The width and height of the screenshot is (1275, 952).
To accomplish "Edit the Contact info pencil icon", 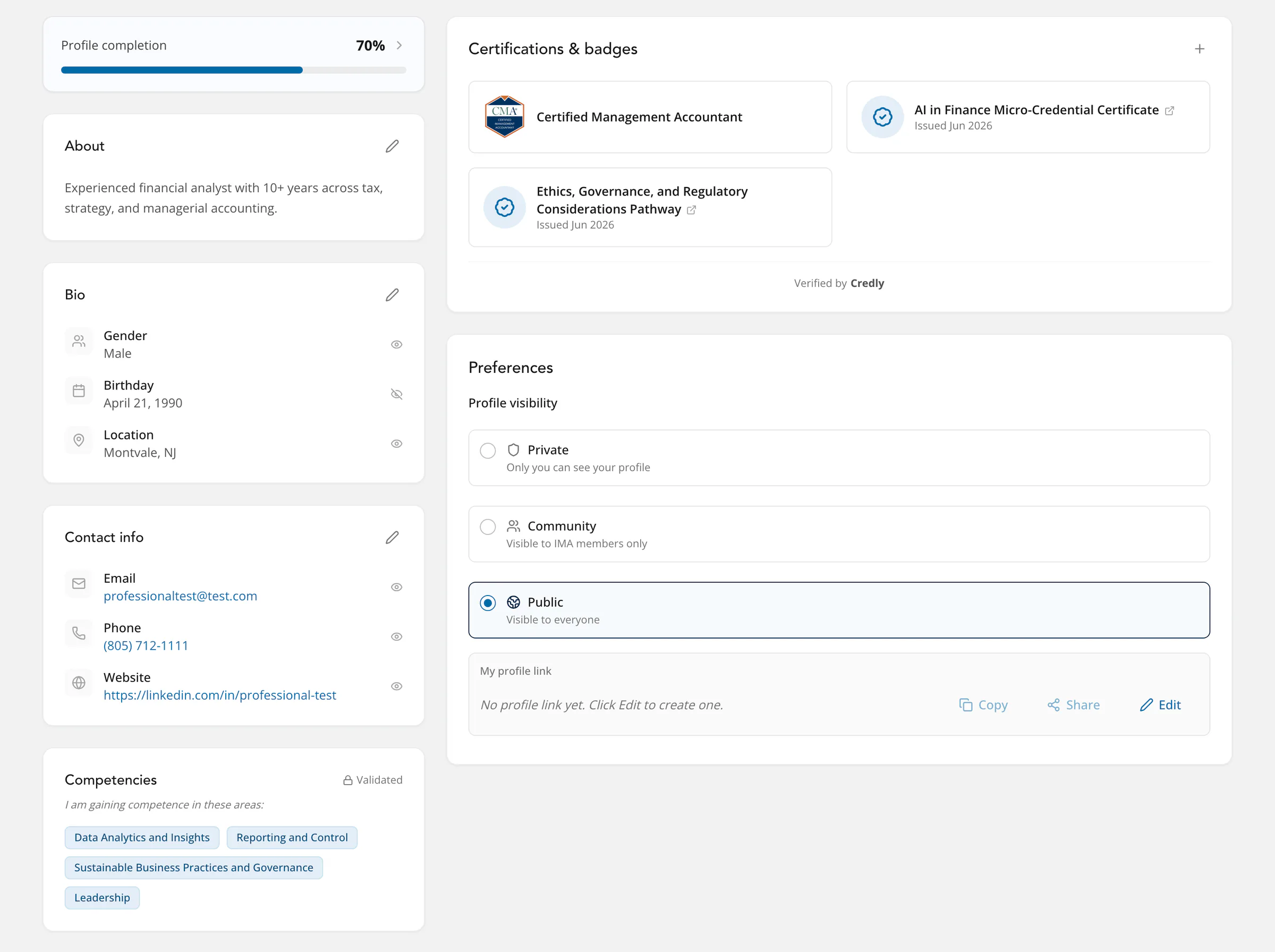I will [392, 538].
